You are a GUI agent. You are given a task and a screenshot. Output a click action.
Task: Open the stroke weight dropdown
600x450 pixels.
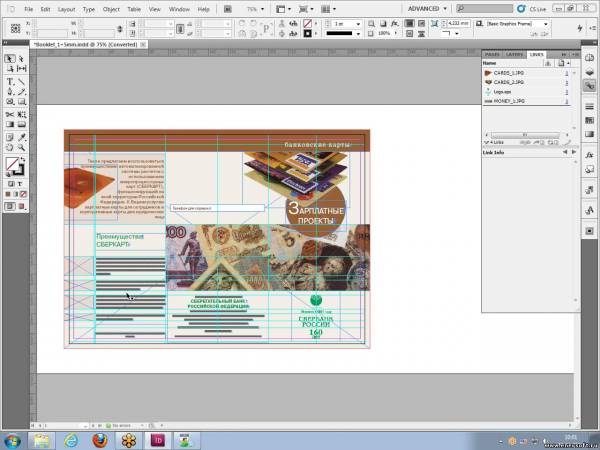[x=358, y=24]
